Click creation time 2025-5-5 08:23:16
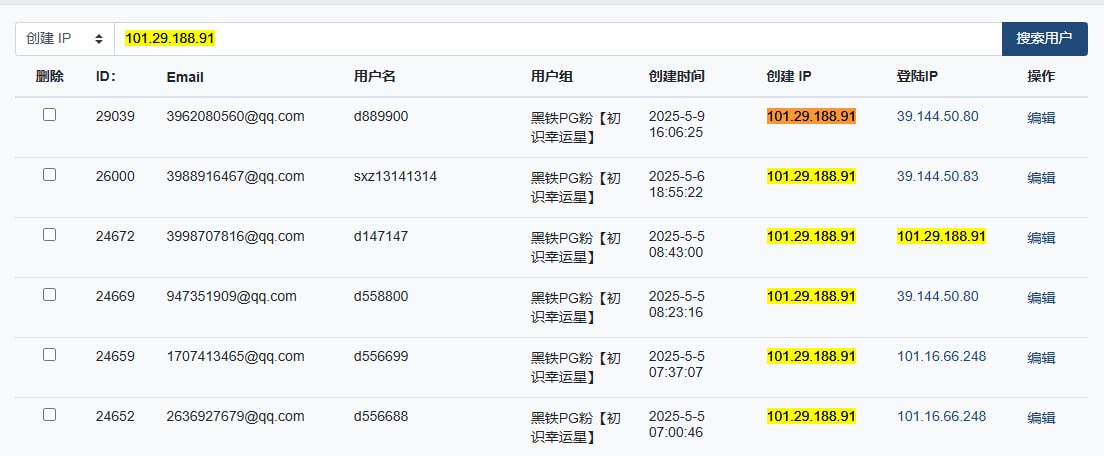1104x456 pixels. click(x=677, y=304)
